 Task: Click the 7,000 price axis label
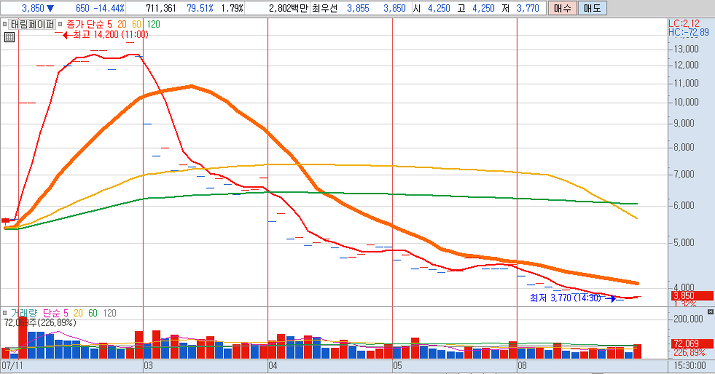(684, 174)
